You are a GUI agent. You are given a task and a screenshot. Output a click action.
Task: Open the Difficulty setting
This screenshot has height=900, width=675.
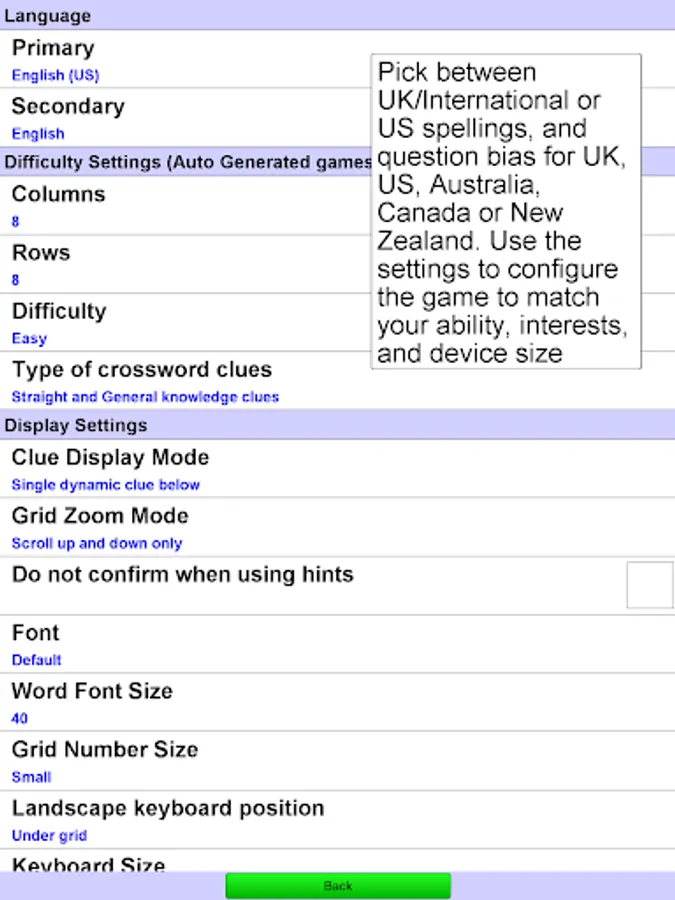tap(180, 323)
